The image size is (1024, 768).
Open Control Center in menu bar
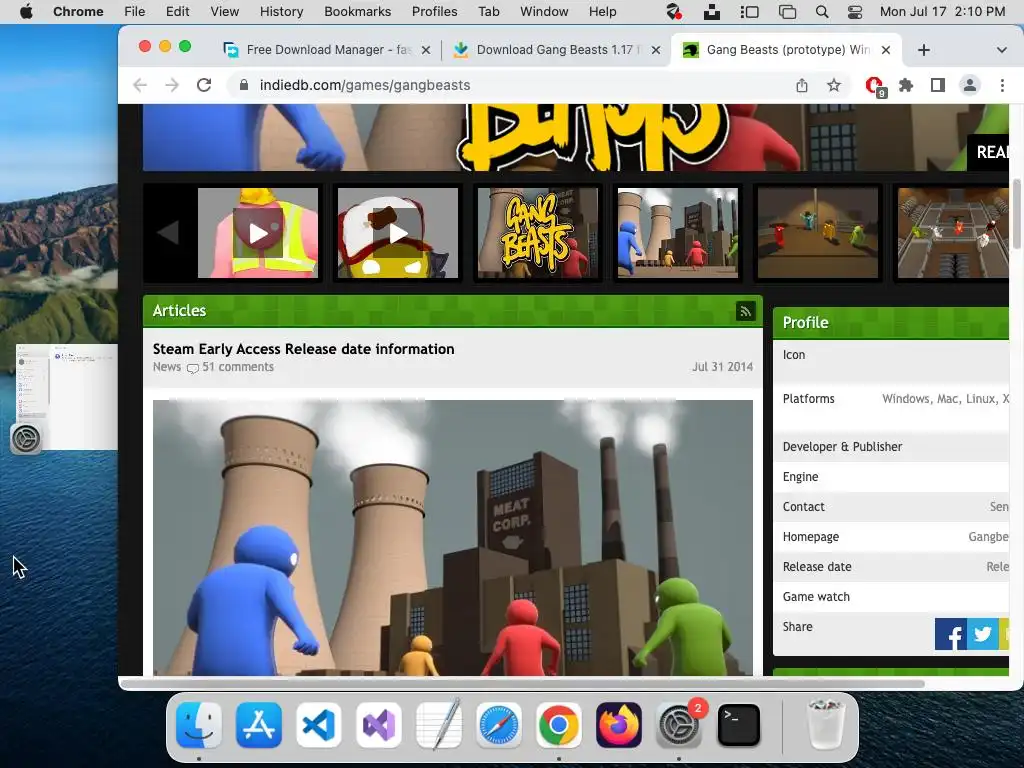[x=855, y=12]
